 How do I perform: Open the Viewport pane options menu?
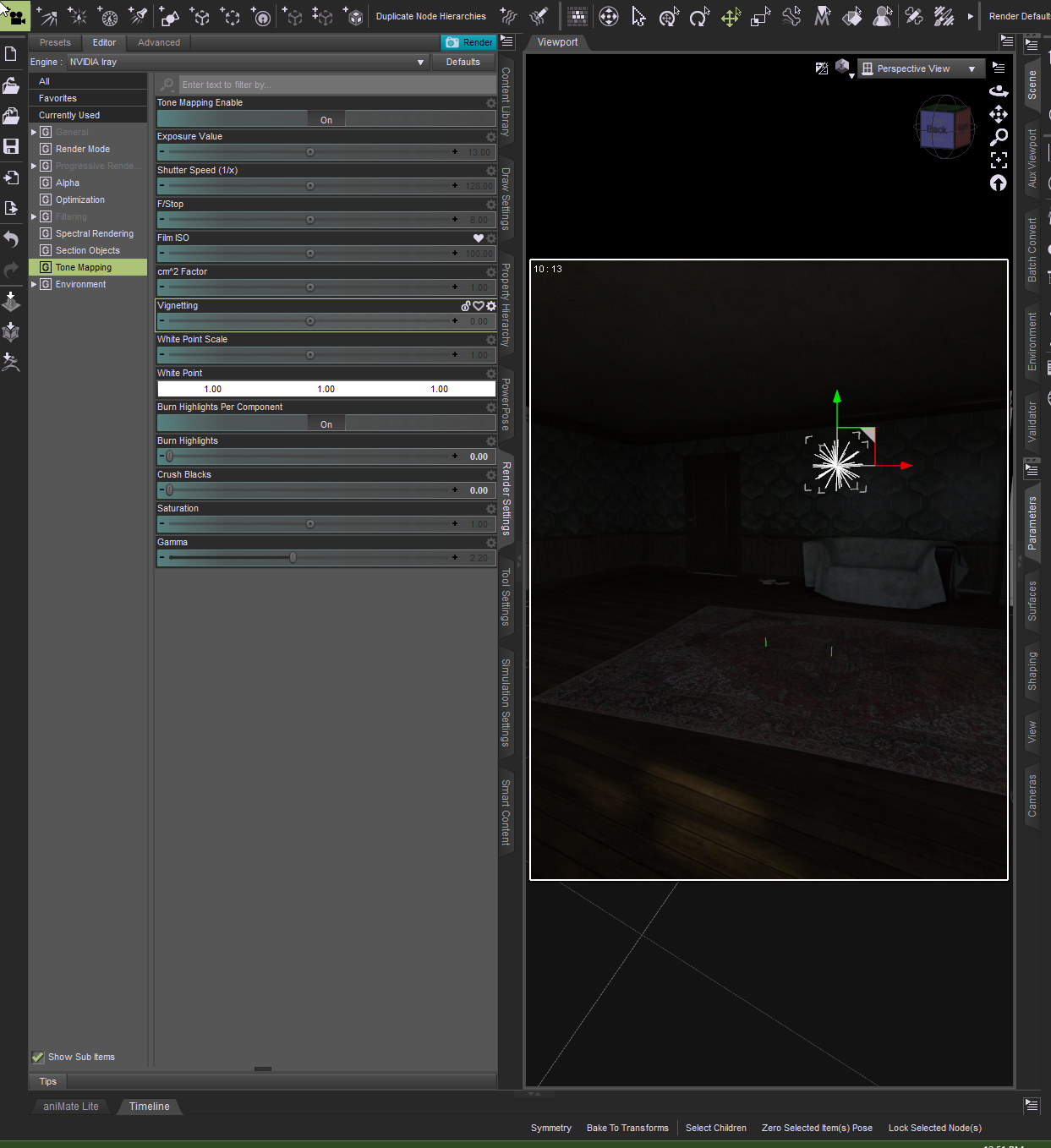coord(1006,41)
